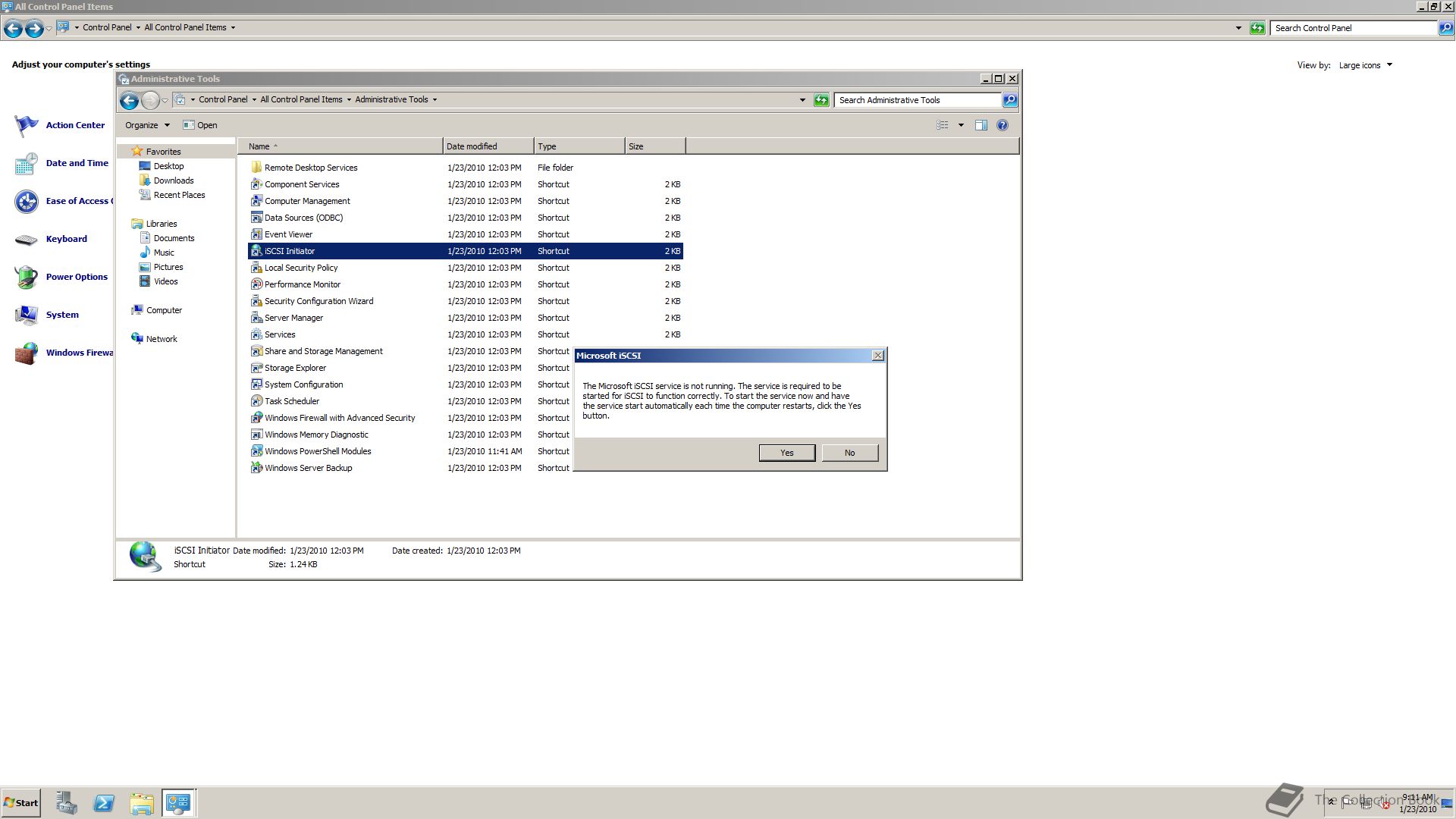Viewport: 1456px width, 819px height.
Task: Open Action Center in Control Panel window
Action: point(75,125)
